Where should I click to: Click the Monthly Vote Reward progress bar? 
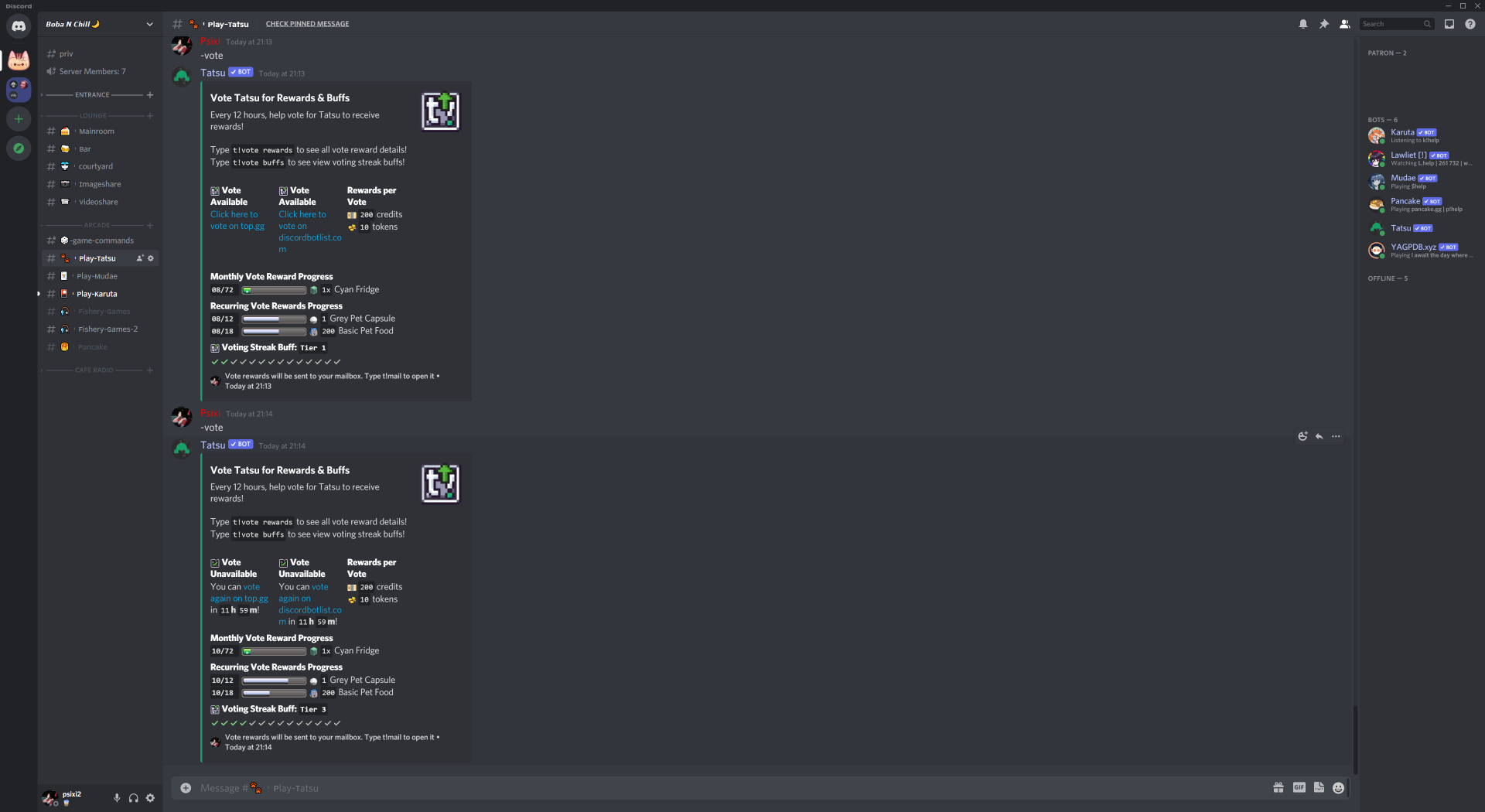(x=275, y=290)
